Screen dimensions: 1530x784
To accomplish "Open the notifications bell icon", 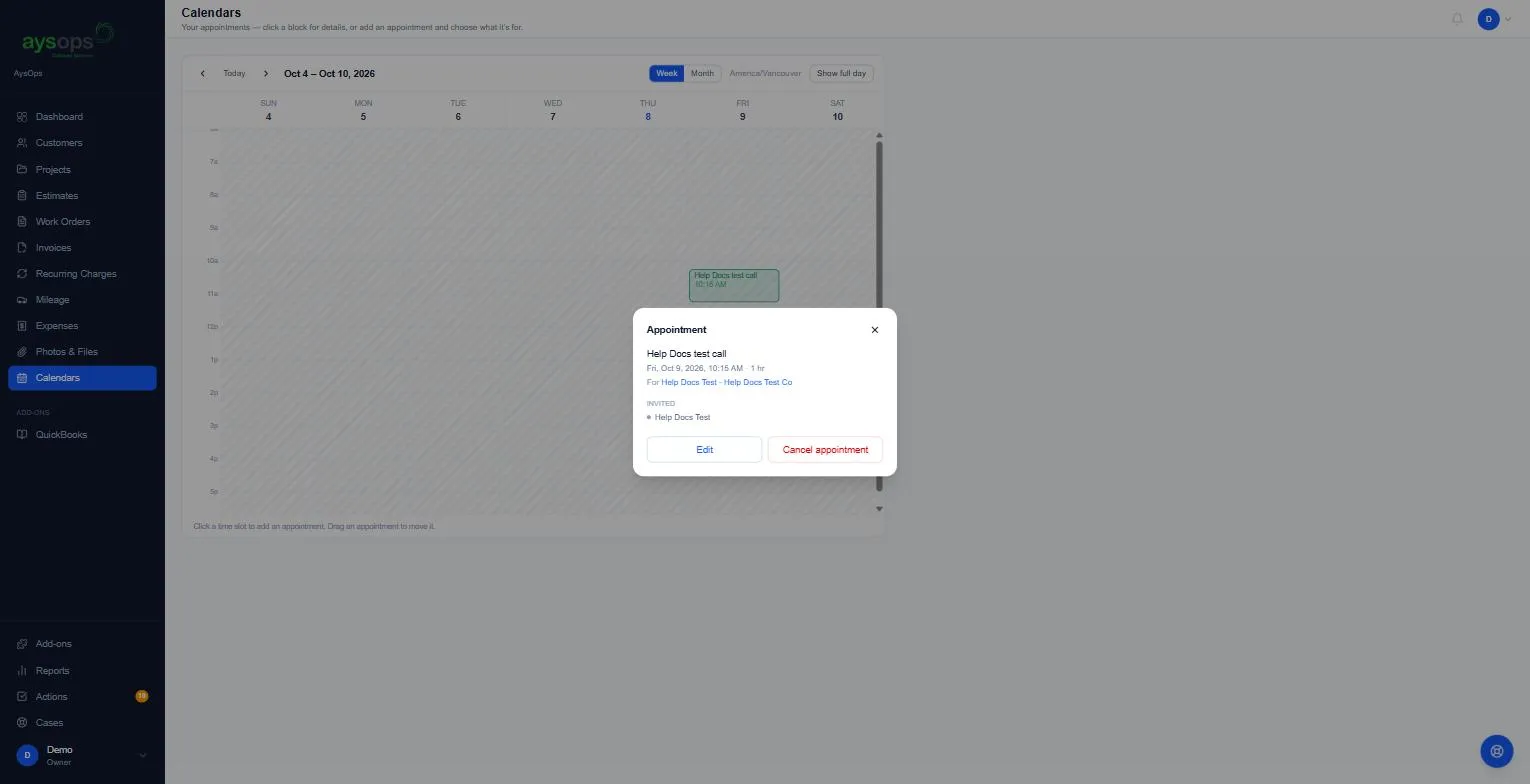I will pos(1457,19).
